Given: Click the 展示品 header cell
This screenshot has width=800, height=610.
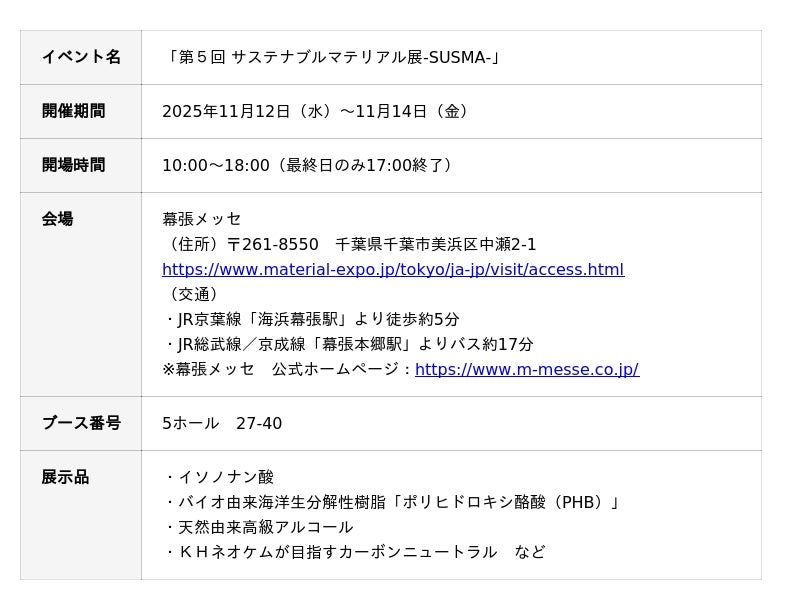Looking at the screenshot, I should click(65, 477).
